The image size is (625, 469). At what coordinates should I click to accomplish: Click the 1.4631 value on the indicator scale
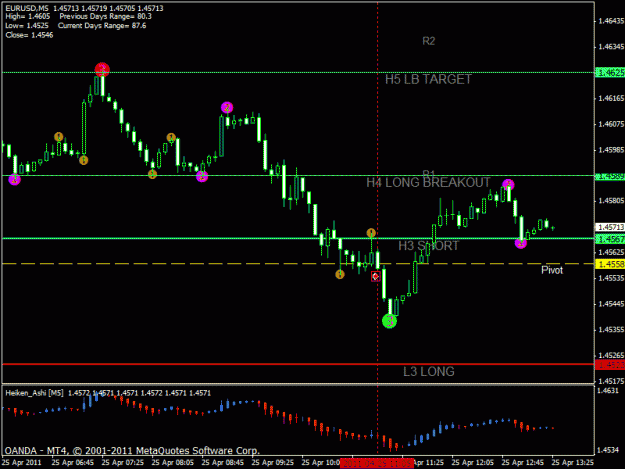point(608,391)
